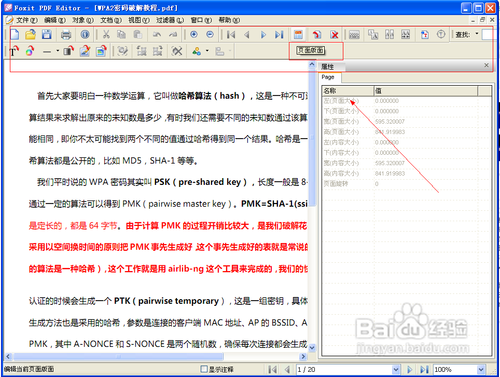Go to previous page using the toolbar arrow
500x377 pixels.
pos(247,34)
